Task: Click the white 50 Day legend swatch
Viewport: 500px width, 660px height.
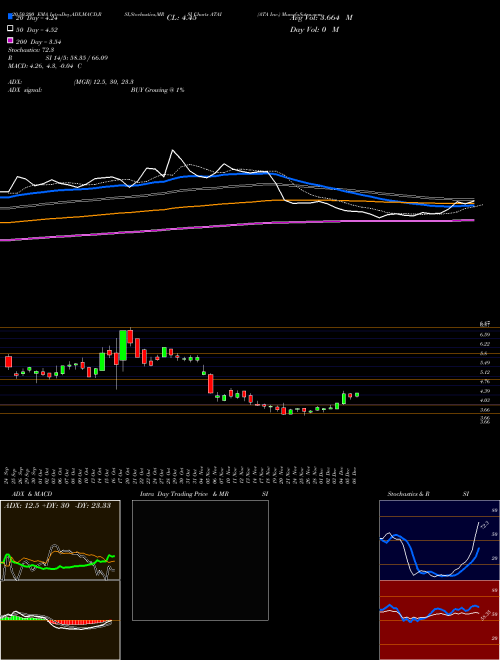Action: pyautogui.click(x=10, y=29)
